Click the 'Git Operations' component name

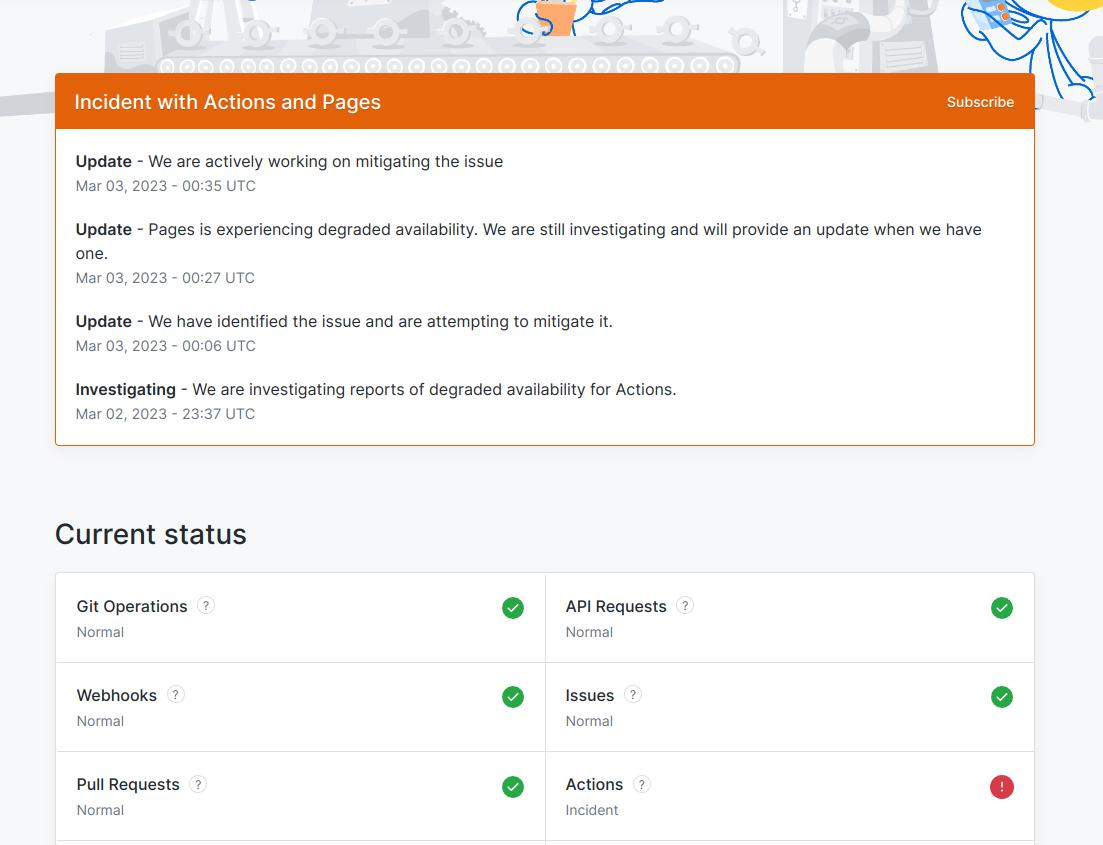tap(132, 606)
